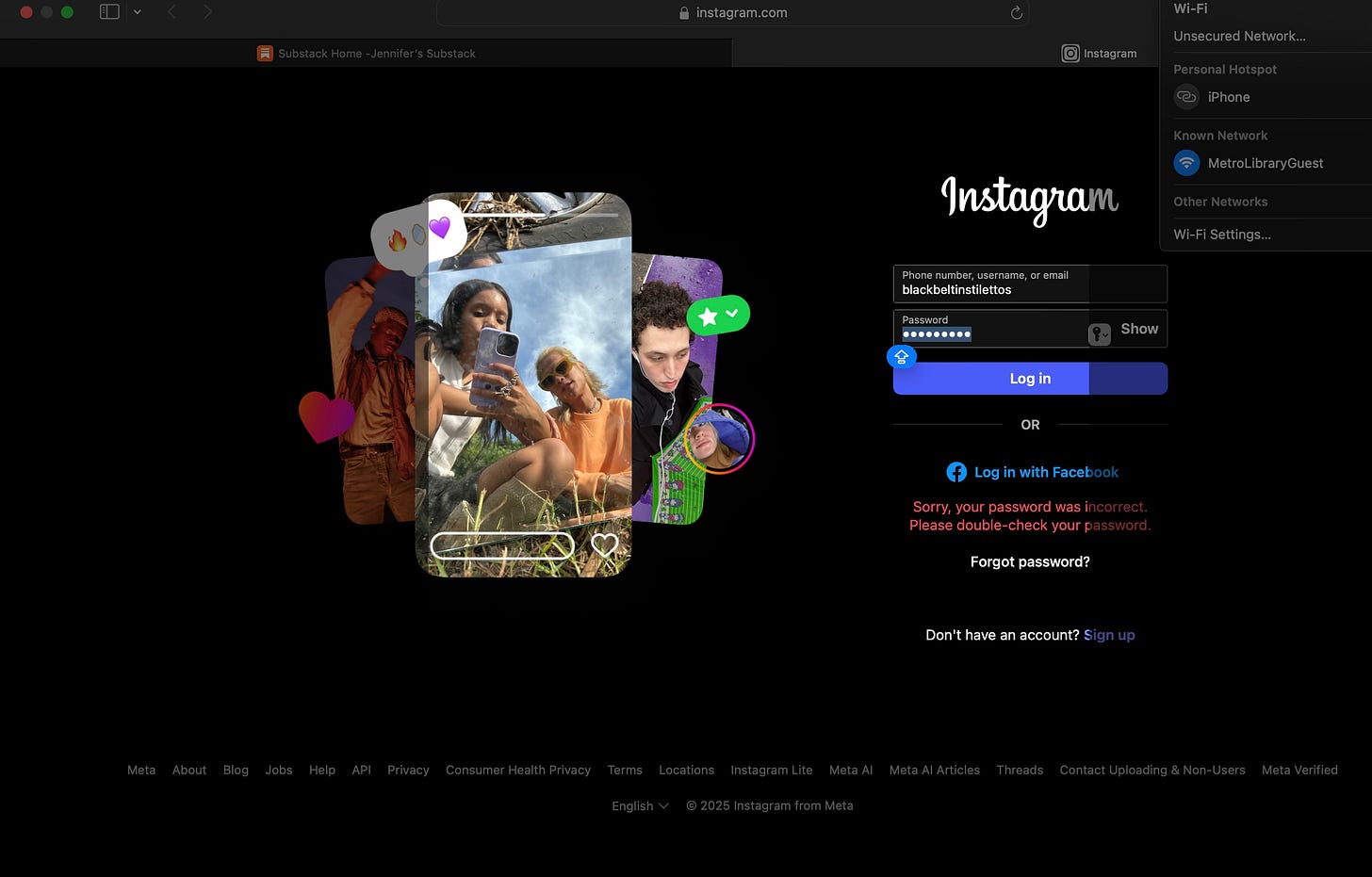Click the Wi-Fi icon beside MetroLibraryGuest
This screenshot has height=877, width=1372.
coord(1186,163)
